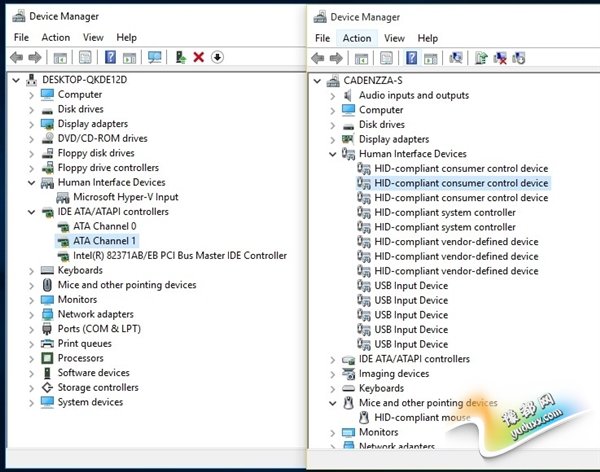
Task: Collapse the CADENZZA-S root node
Action: 319,81
